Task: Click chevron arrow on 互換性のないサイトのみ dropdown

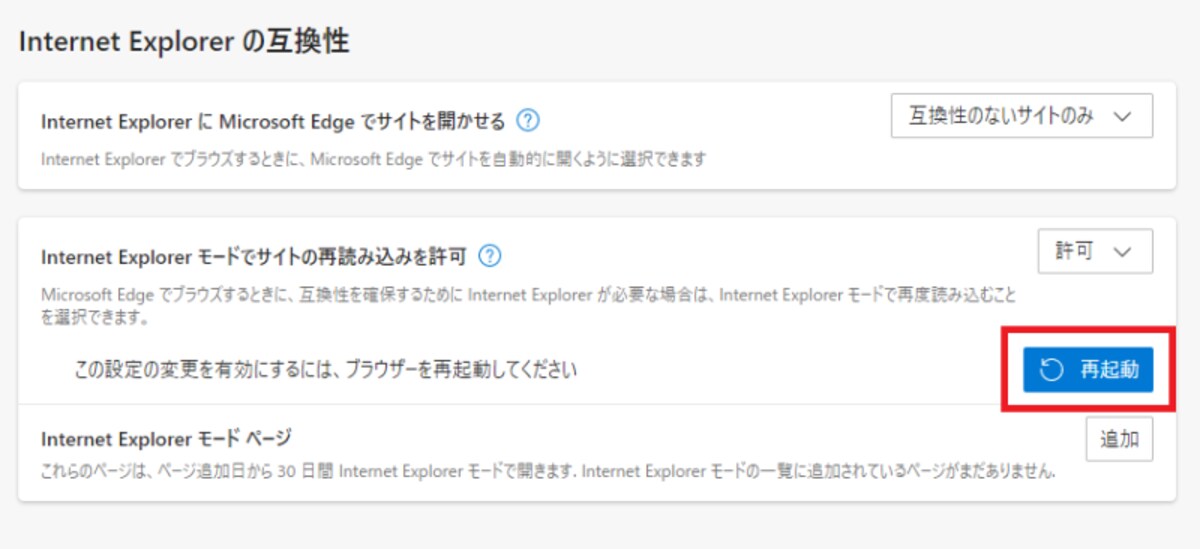Action: (x=1122, y=116)
